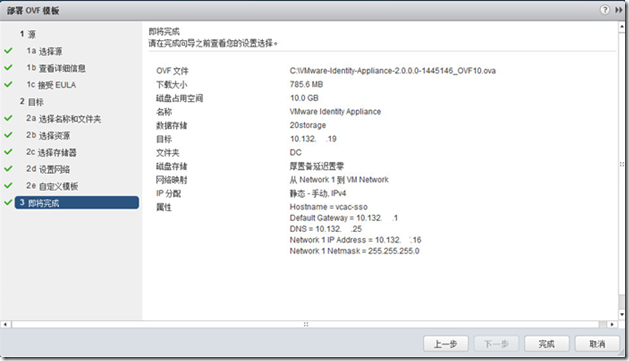Click the 2 目标 section heading
The width and height of the screenshot is (629, 361).
click(x=32, y=101)
